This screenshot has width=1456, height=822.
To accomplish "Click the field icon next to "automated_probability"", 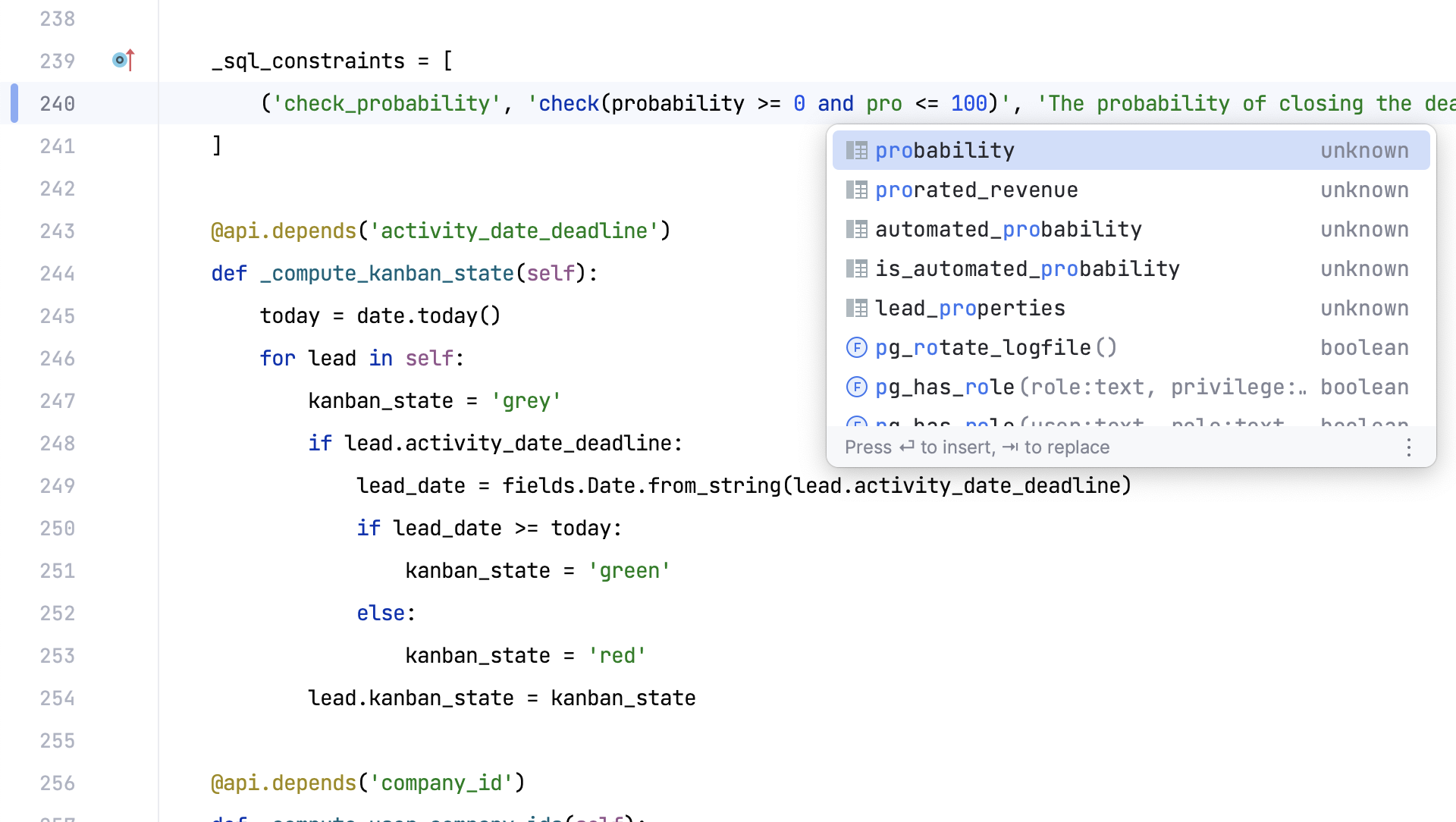I will tap(857, 229).
